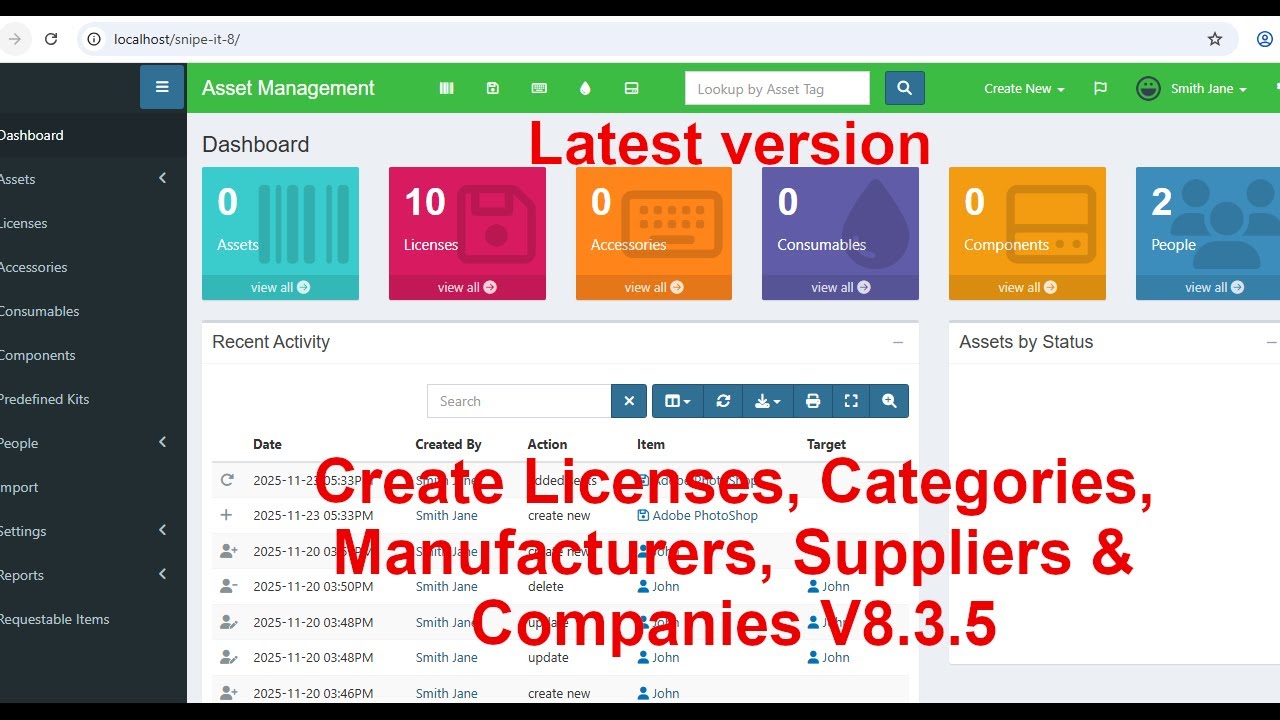Screen dimensions: 1280x720
Task: Open Accessories in the sidebar
Action: pyautogui.click(x=93, y=267)
